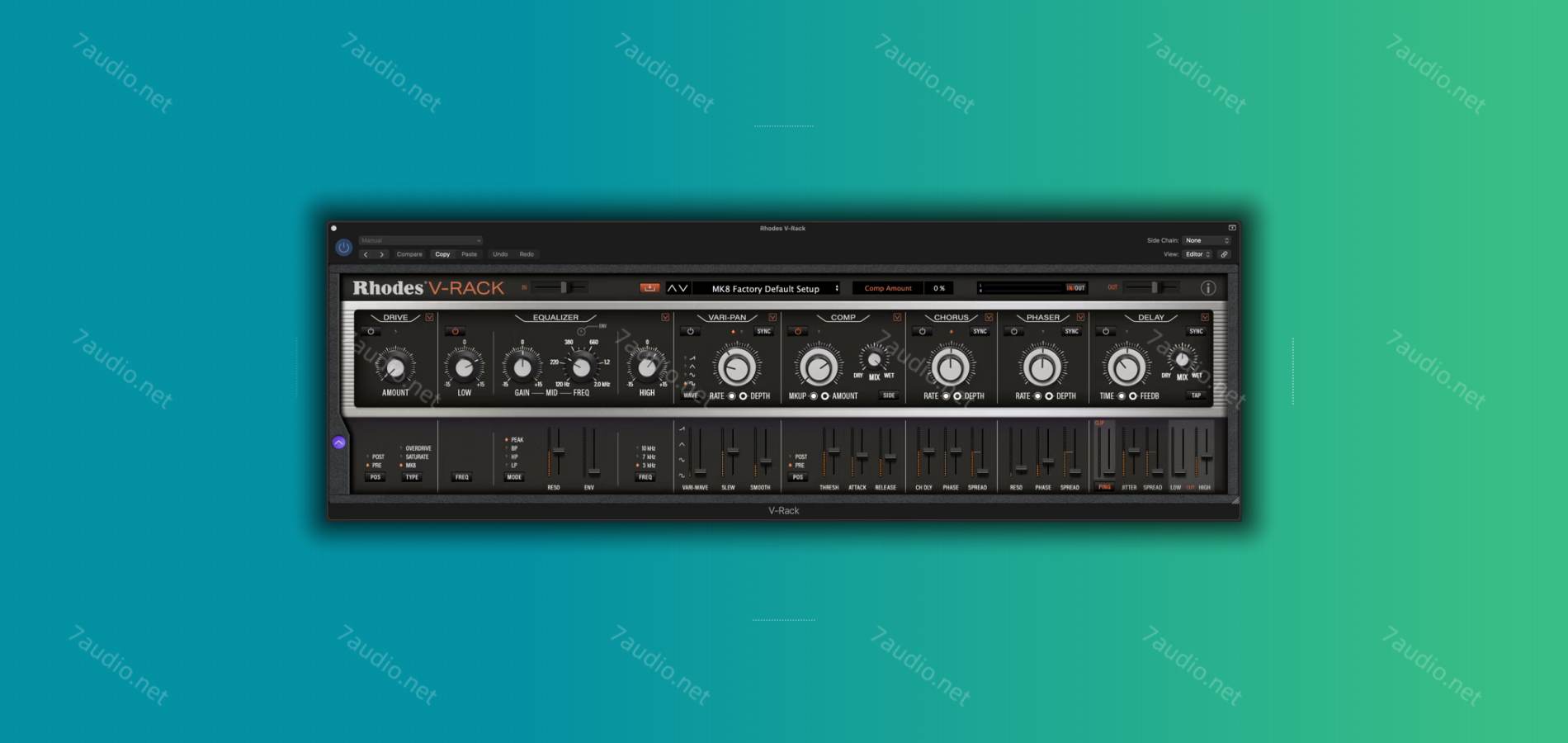Click the Compare button
Image resolution: width=1568 pixels, height=743 pixels.
pyautogui.click(x=409, y=254)
